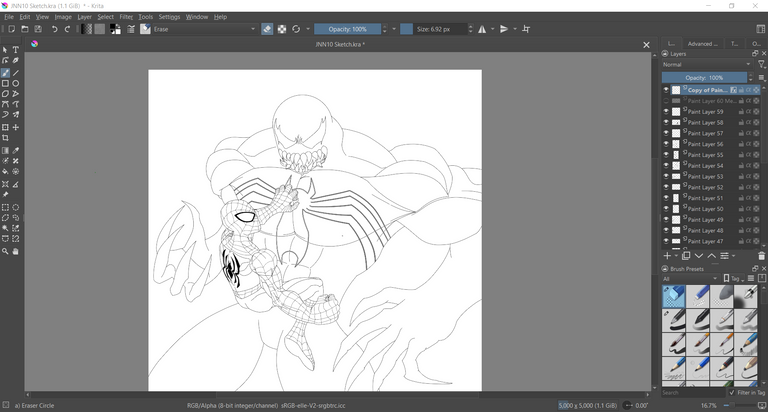768x412 pixels.
Task: Open the Settings menu
Action: [x=169, y=17]
